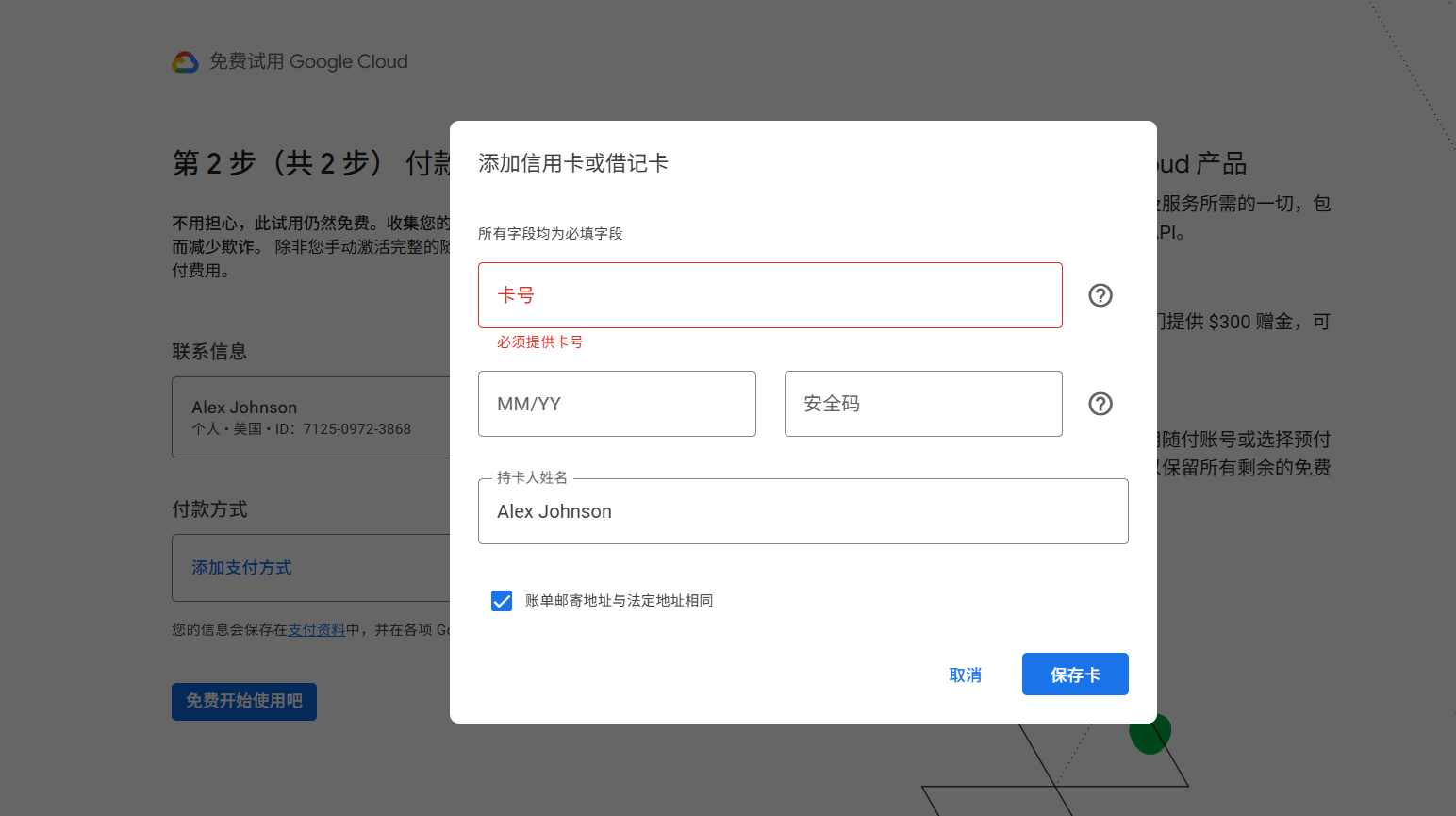This screenshot has width=1456, height=816.
Task: Click the 安全码 security code field
Action: (x=922, y=404)
